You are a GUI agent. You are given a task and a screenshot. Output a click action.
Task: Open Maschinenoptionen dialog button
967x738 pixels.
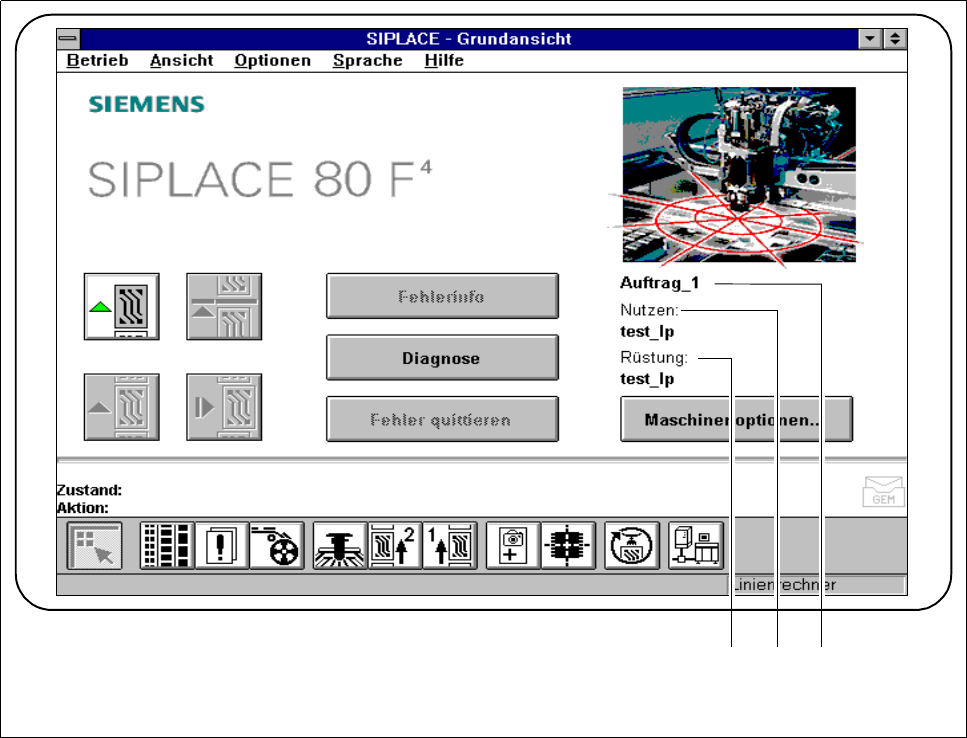pyautogui.click(x=736, y=419)
